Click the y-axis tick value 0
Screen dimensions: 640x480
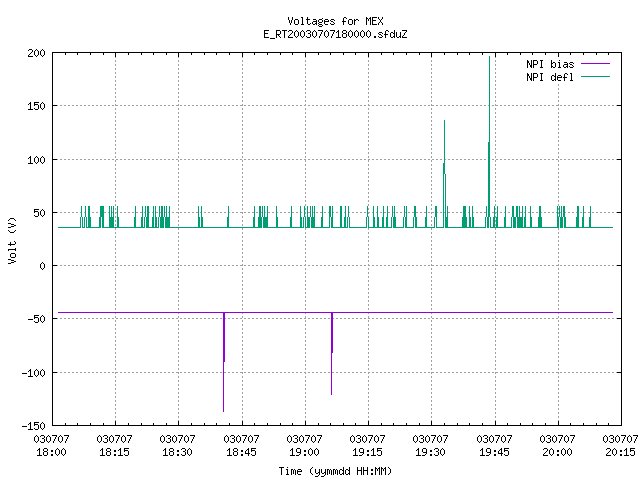42,266
